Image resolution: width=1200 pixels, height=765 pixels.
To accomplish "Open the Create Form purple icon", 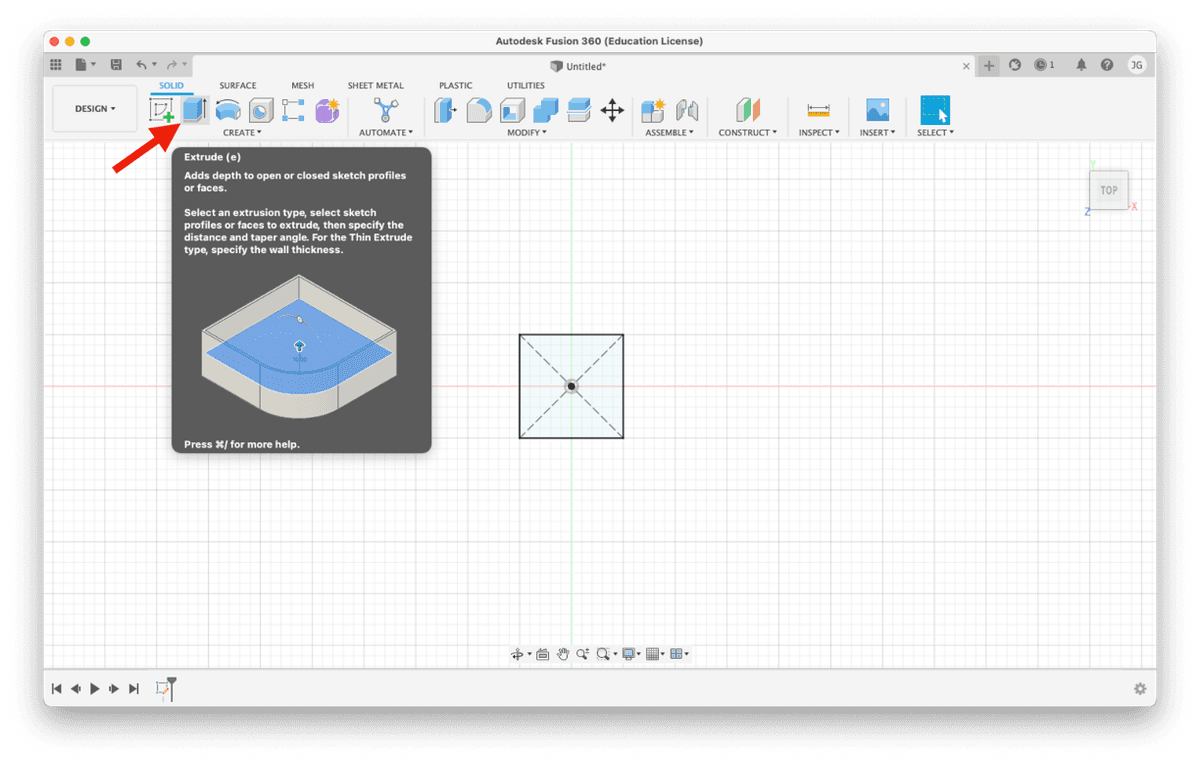I will (x=327, y=110).
